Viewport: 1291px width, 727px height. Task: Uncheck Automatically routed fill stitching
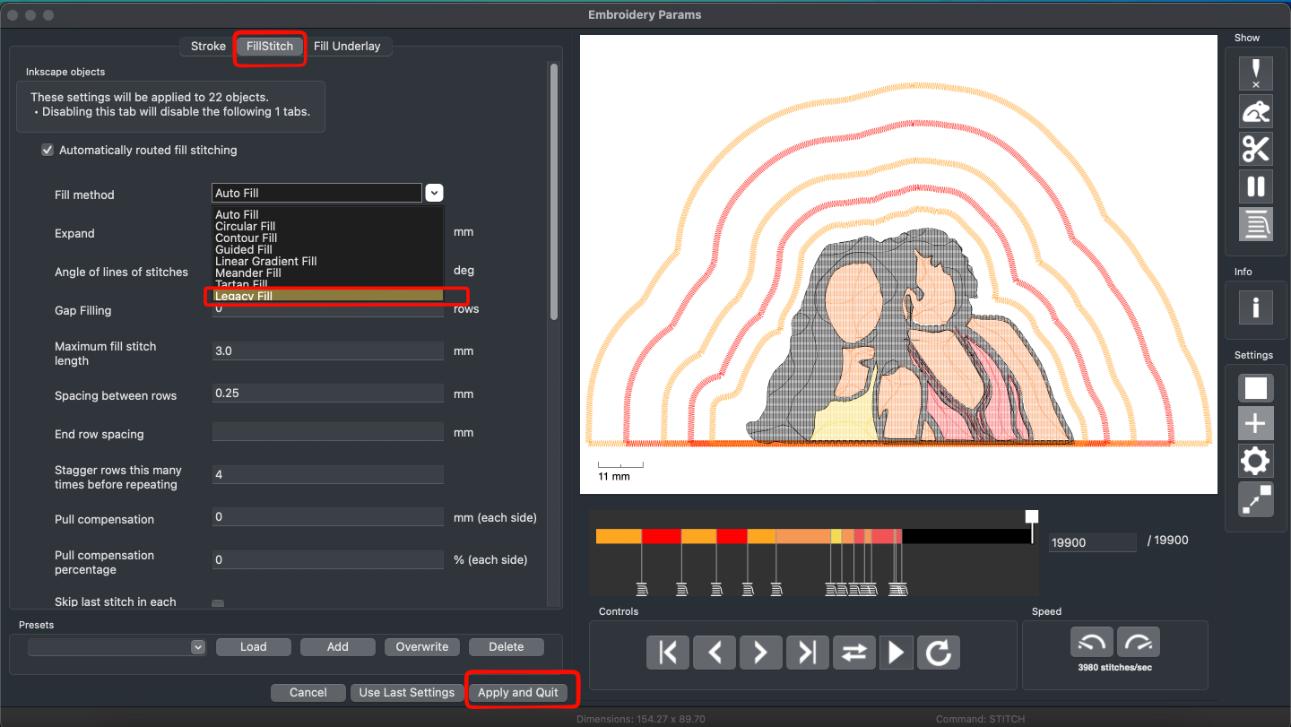[x=47, y=150]
